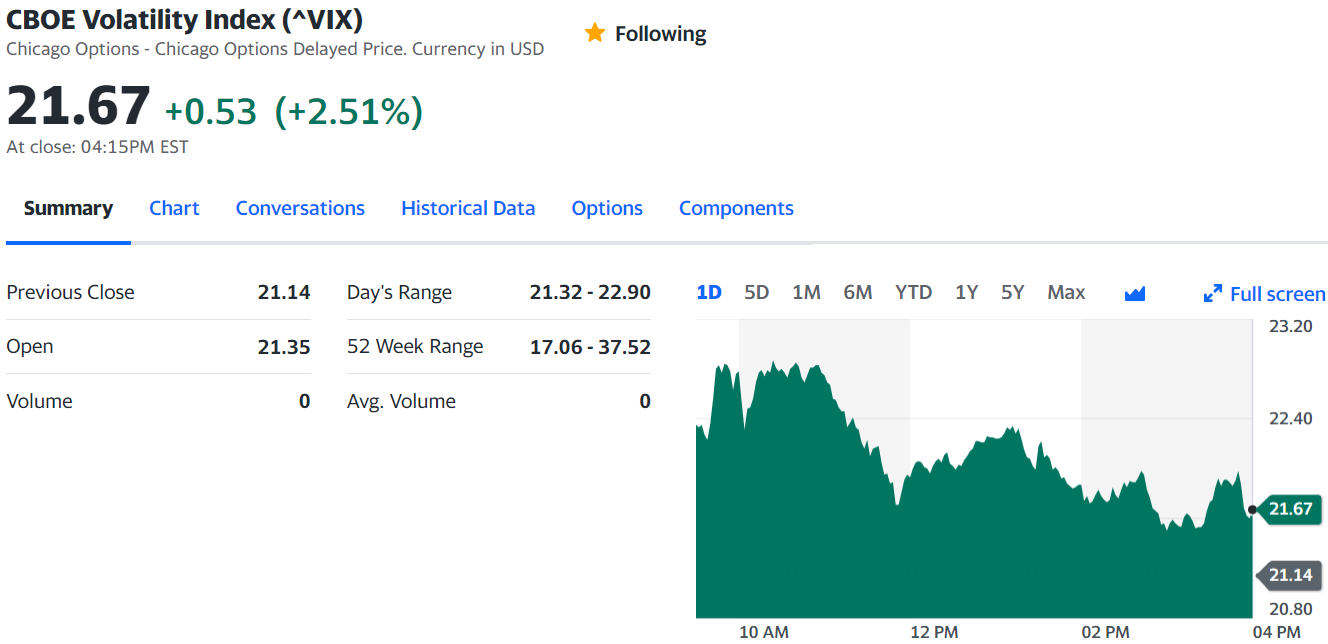Open the Summary tab
The image size is (1328, 644).
pyautogui.click(x=68, y=208)
